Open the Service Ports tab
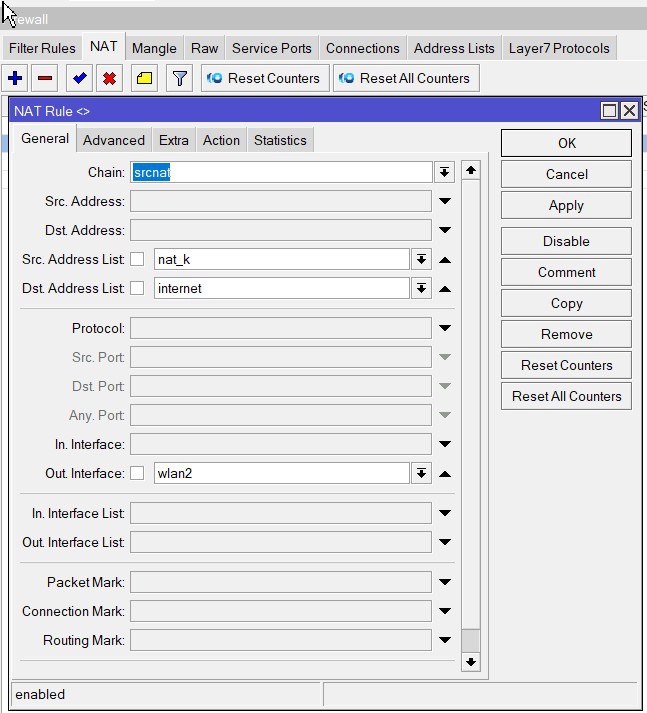Image resolution: width=647 pixels, height=713 pixels. coord(271,48)
